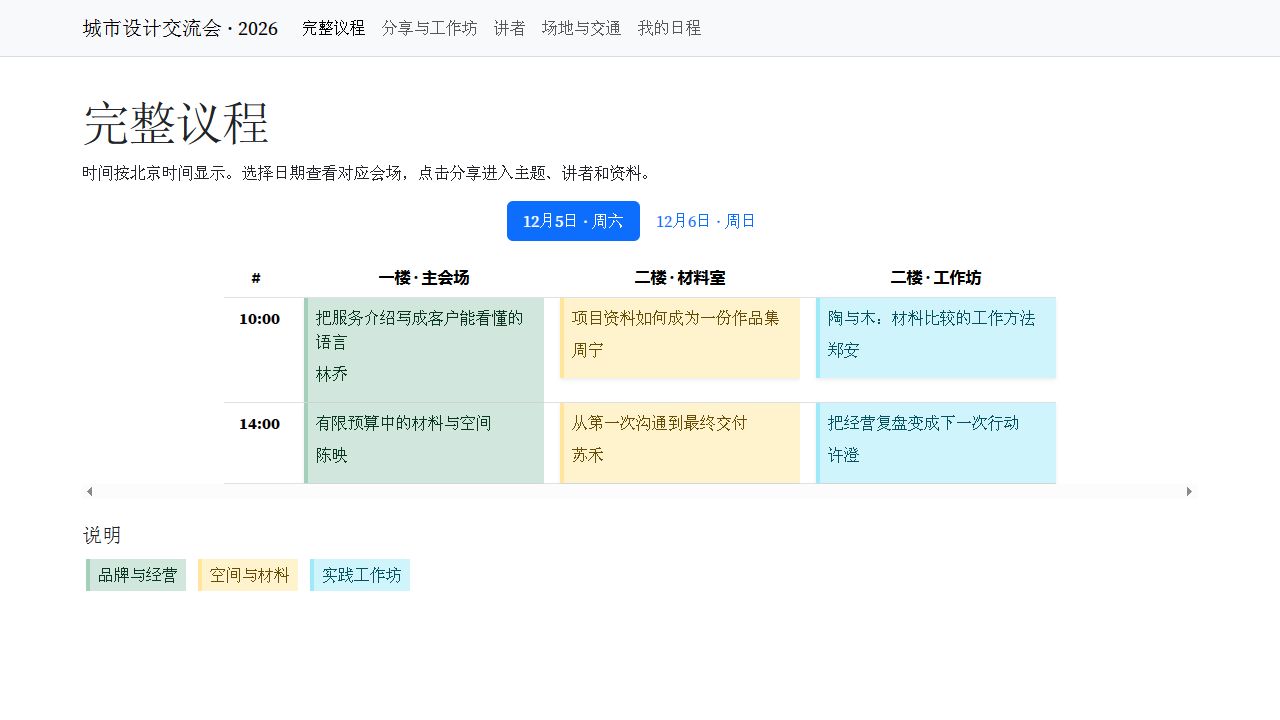Click the 14:00 time row label
Viewport: 1280px width, 720px height.
pyautogui.click(x=259, y=424)
